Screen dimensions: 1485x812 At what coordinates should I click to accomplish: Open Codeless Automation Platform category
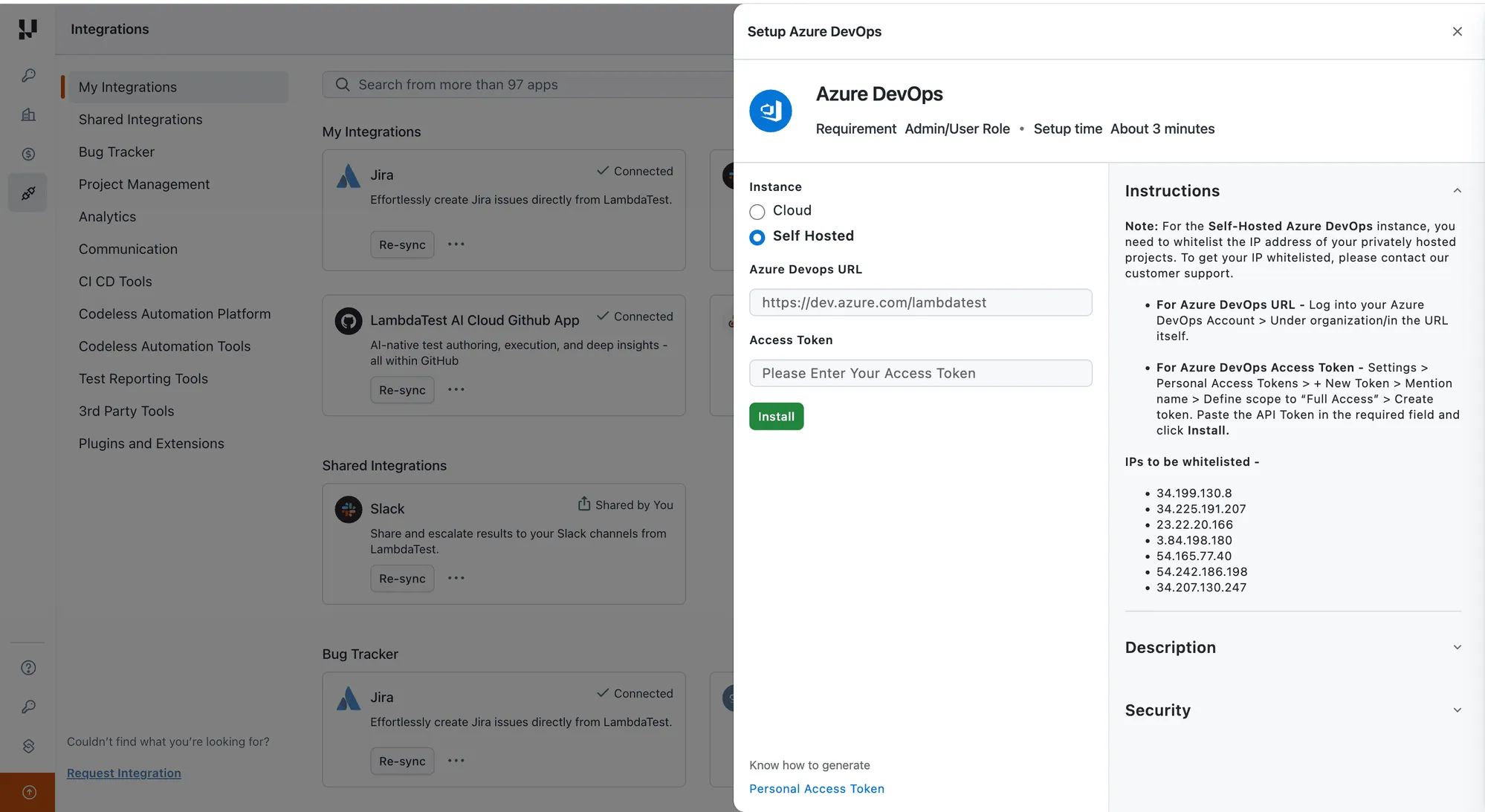(x=175, y=314)
